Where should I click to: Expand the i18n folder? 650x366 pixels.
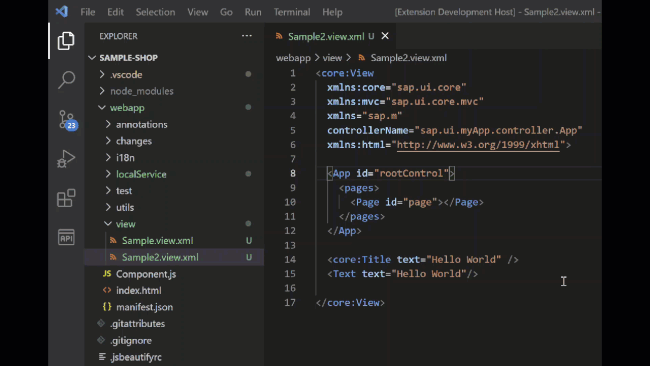(x=108, y=158)
